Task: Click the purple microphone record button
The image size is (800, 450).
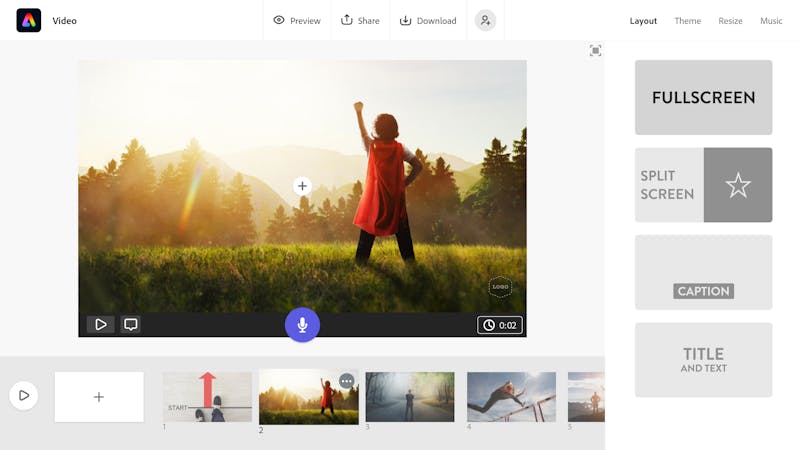Action: [302, 324]
